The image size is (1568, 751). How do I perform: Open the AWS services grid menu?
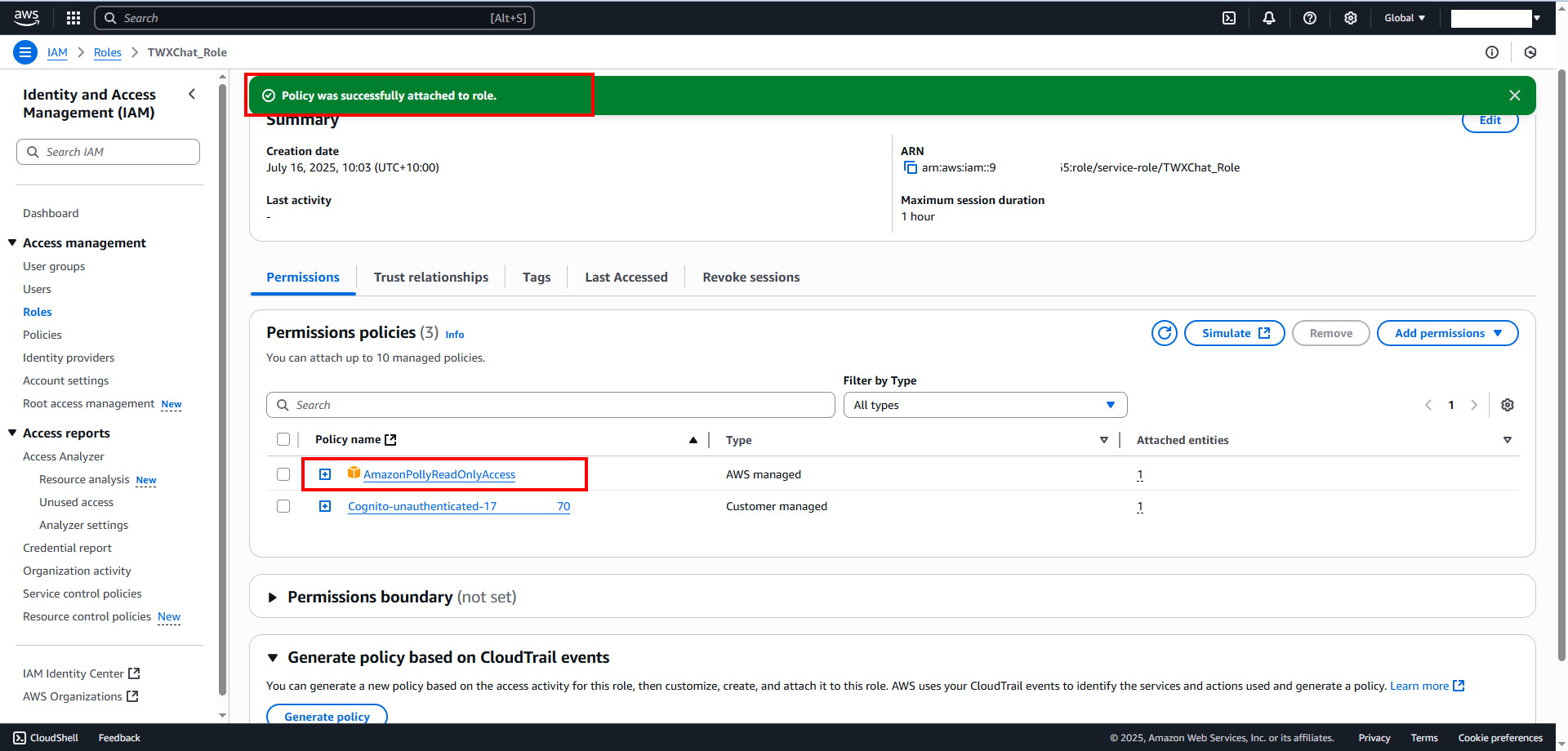tap(73, 18)
